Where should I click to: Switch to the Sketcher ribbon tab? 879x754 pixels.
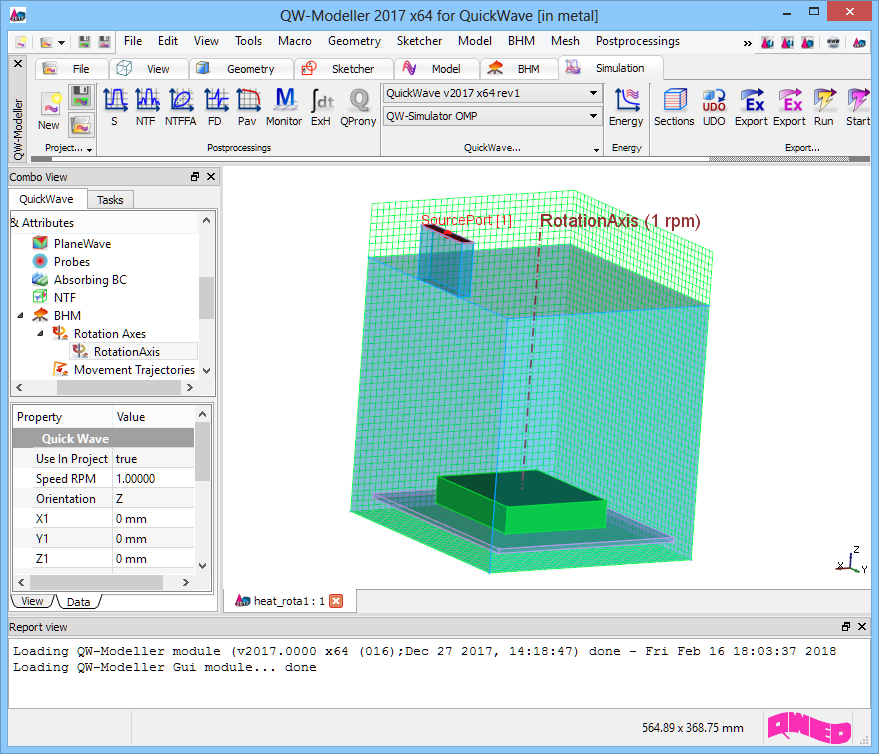click(x=340, y=69)
